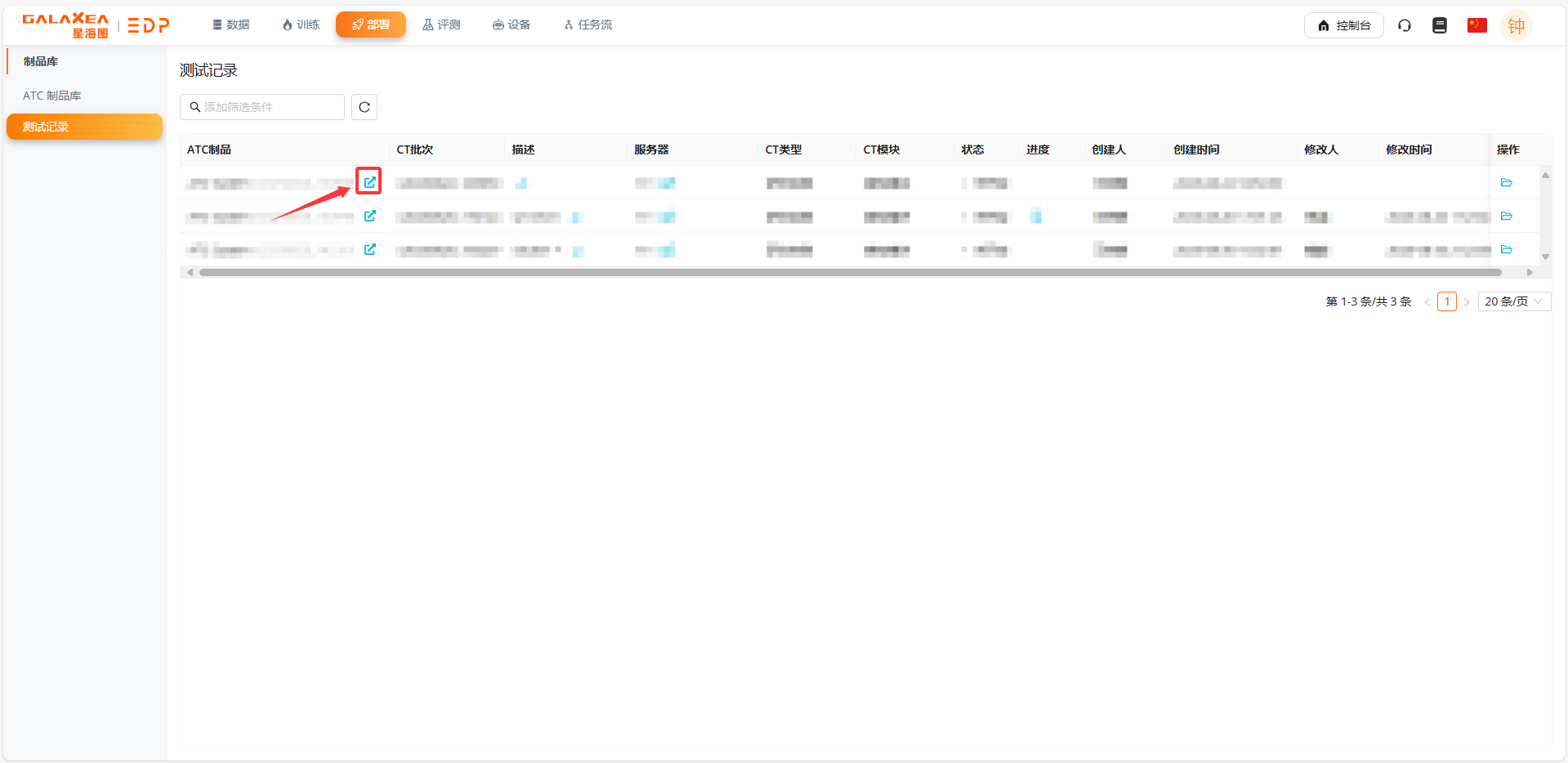Viewport: 1568px width, 763px height.
Task: Go to next page arrow
Action: [1467, 302]
